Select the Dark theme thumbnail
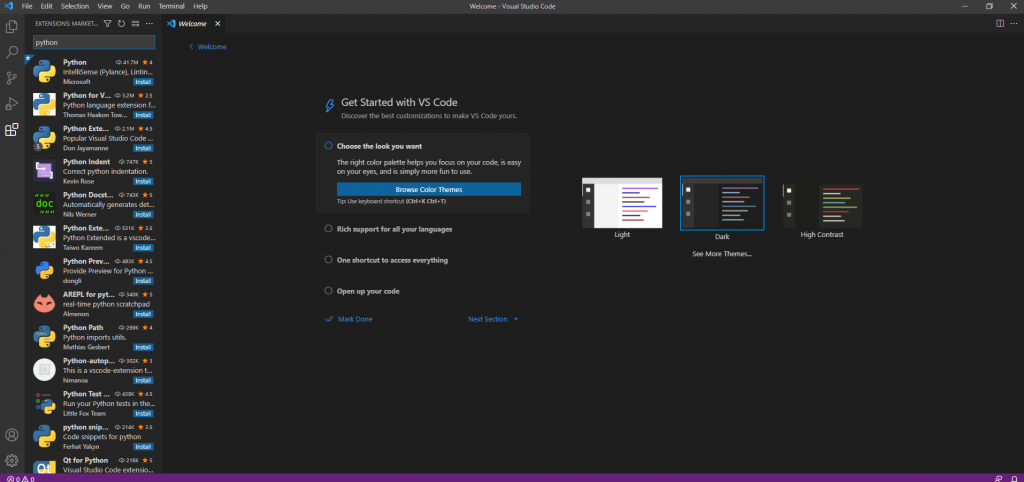This screenshot has width=1024, height=482. click(722, 203)
